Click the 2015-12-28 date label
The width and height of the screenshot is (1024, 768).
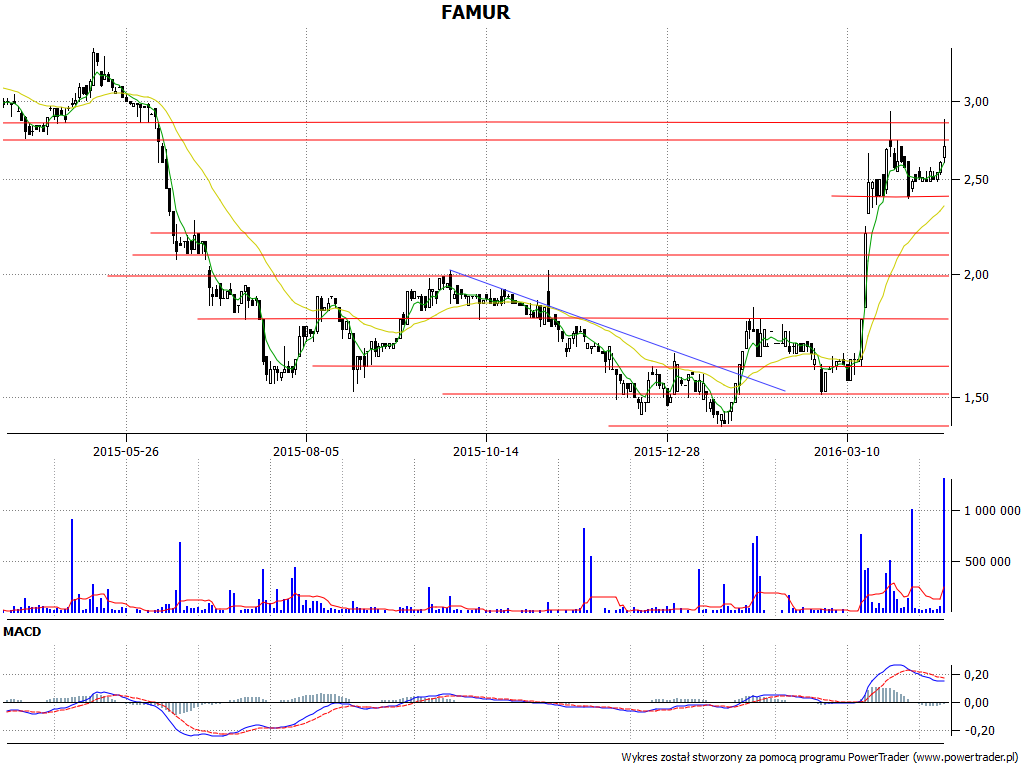667,451
